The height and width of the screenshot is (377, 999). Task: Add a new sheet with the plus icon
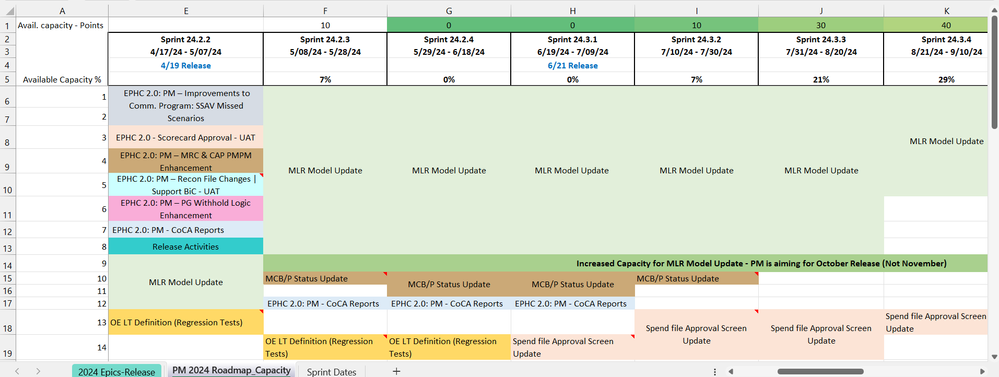click(396, 371)
